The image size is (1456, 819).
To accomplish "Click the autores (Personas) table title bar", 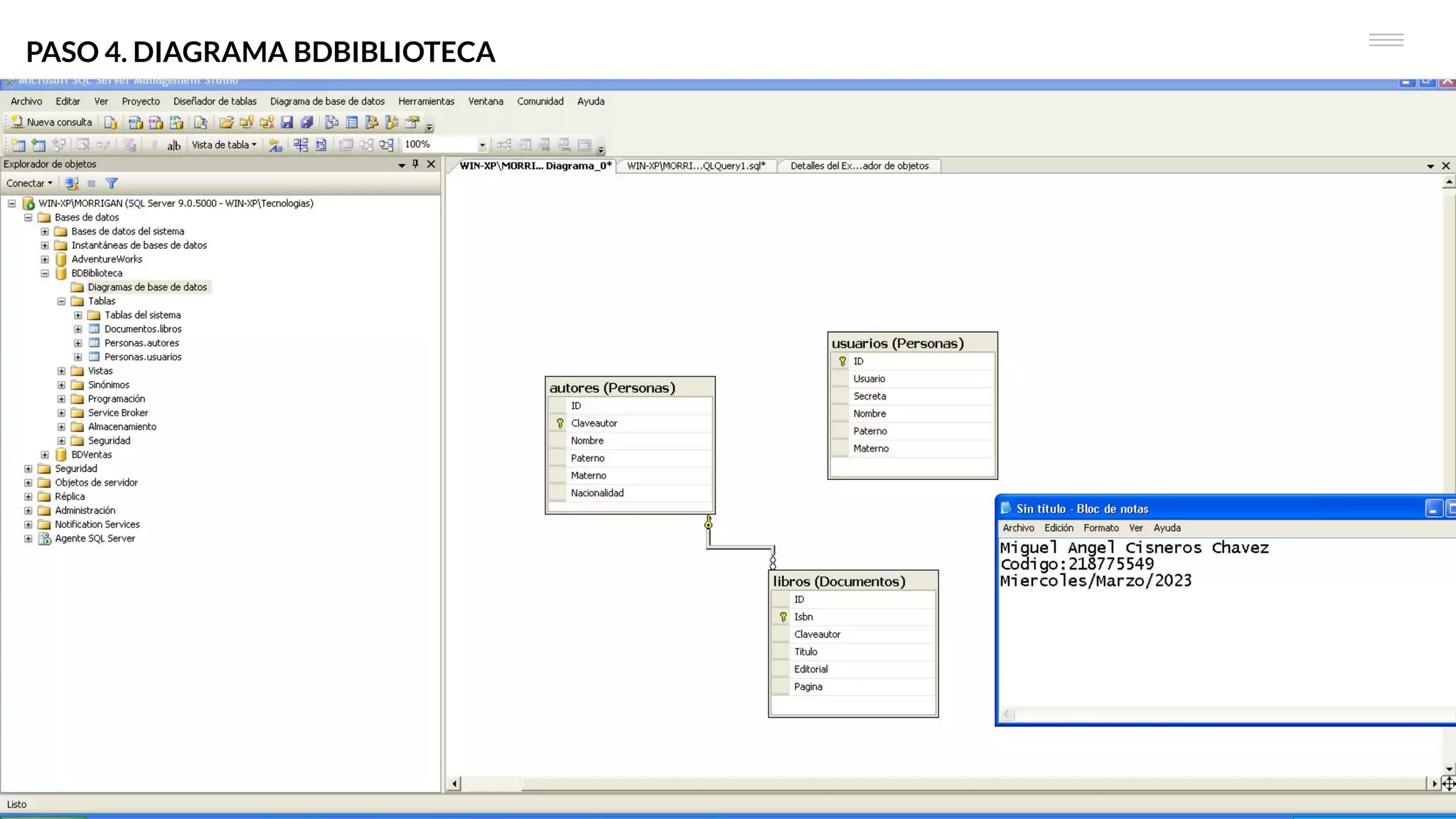I will (630, 387).
